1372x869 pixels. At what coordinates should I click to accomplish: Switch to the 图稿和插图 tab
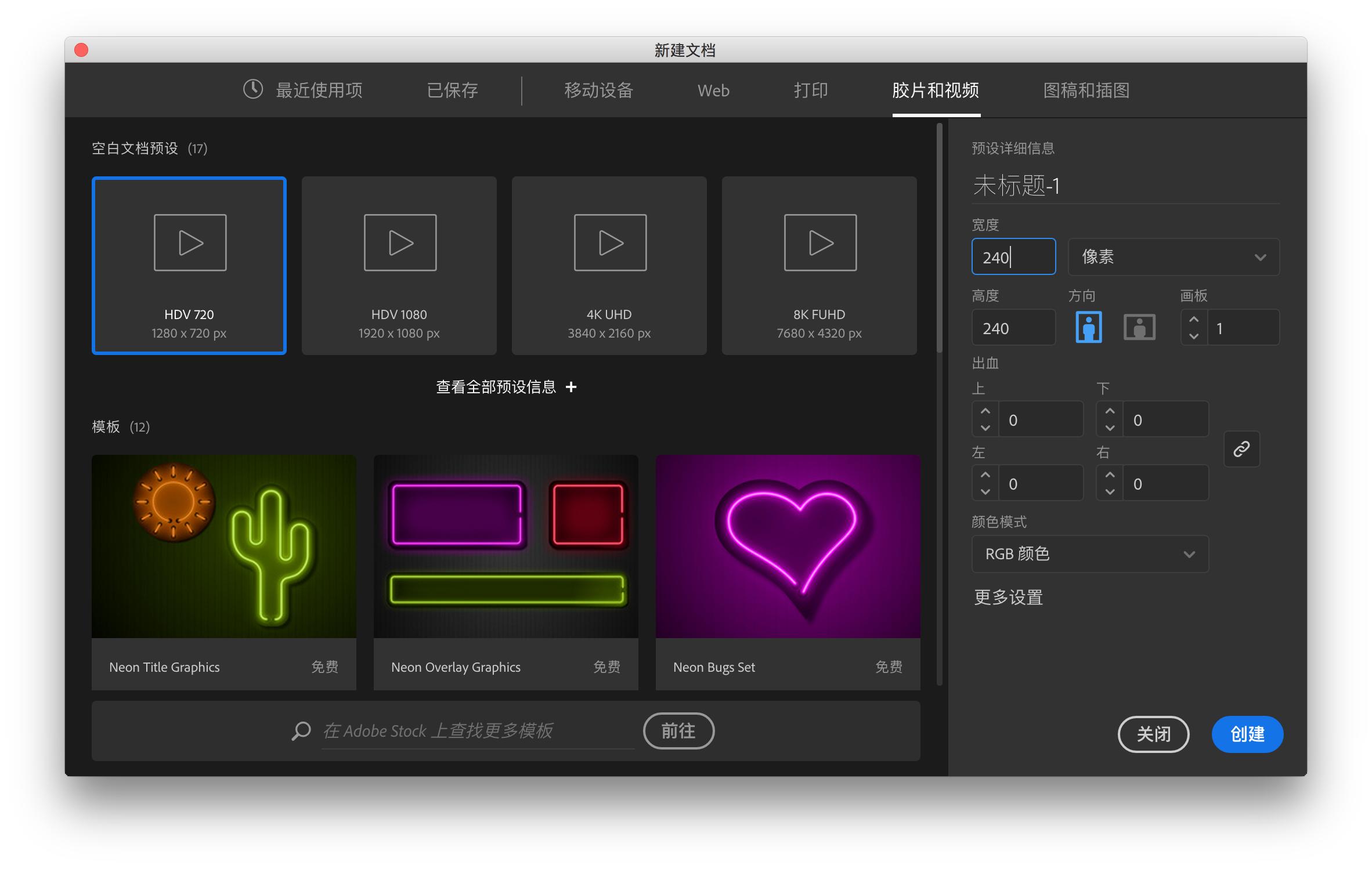pyautogui.click(x=1085, y=90)
